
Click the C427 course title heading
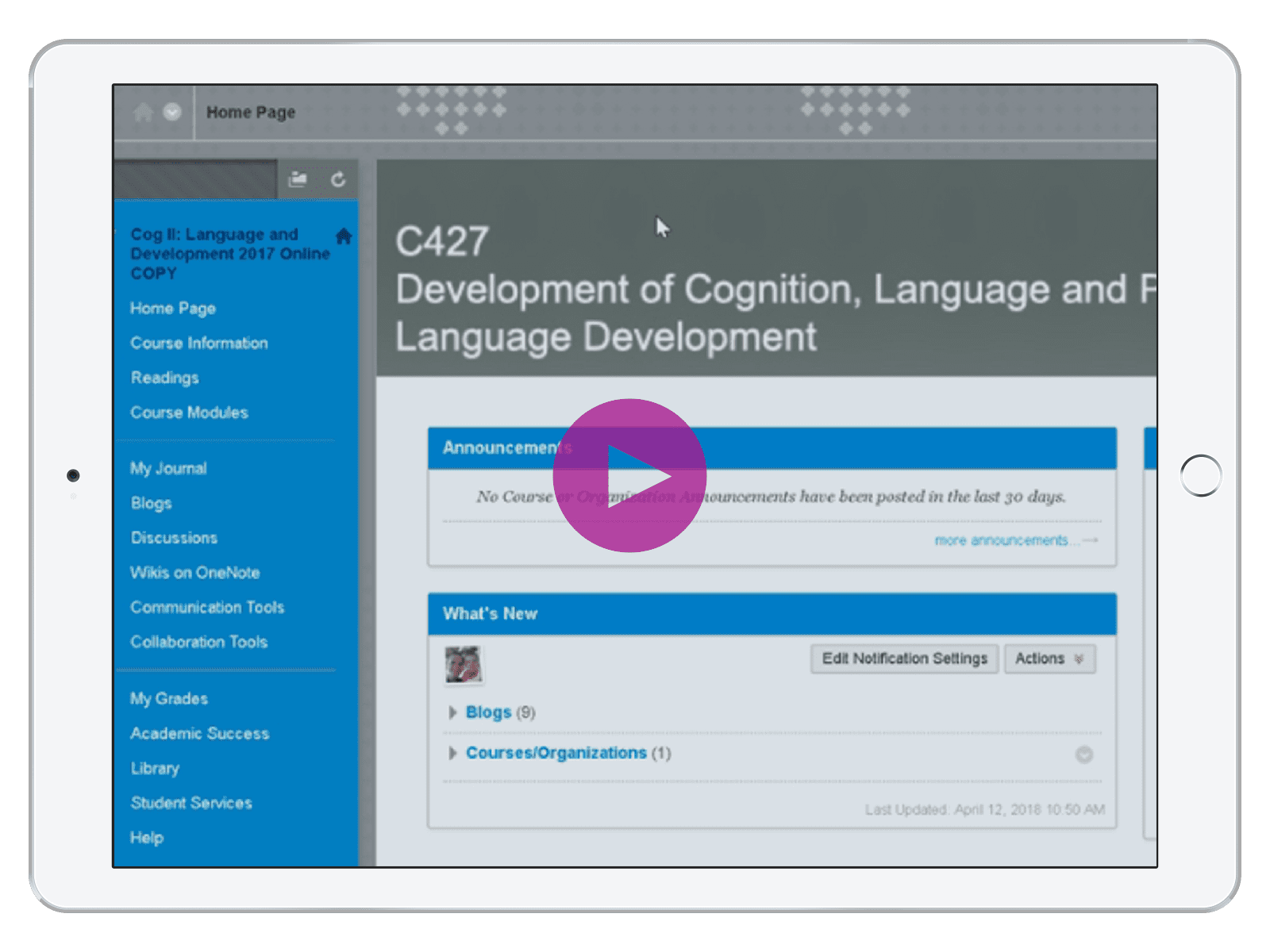pyautogui.click(x=442, y=241)
